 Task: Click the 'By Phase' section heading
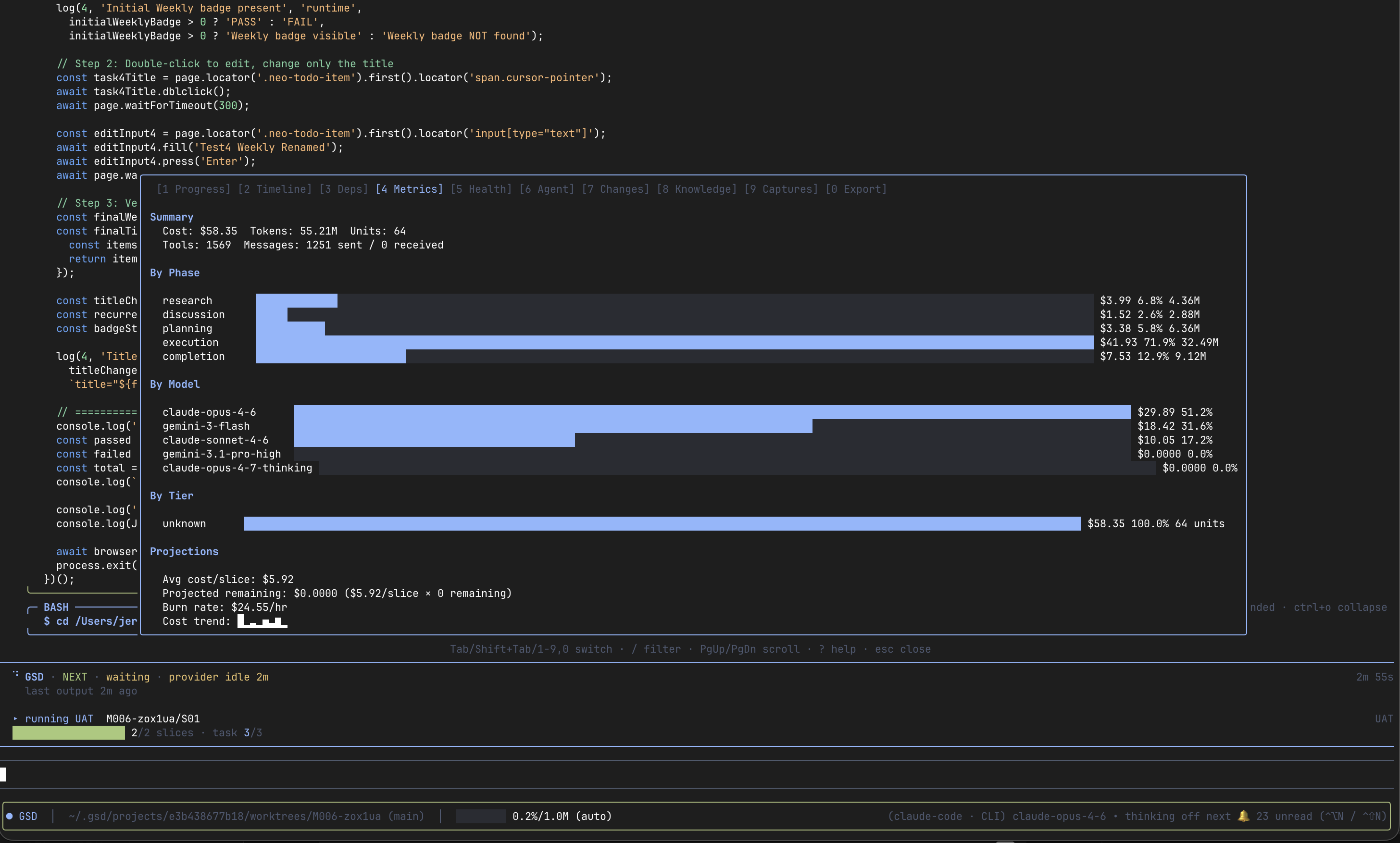(x=175, y=273)
